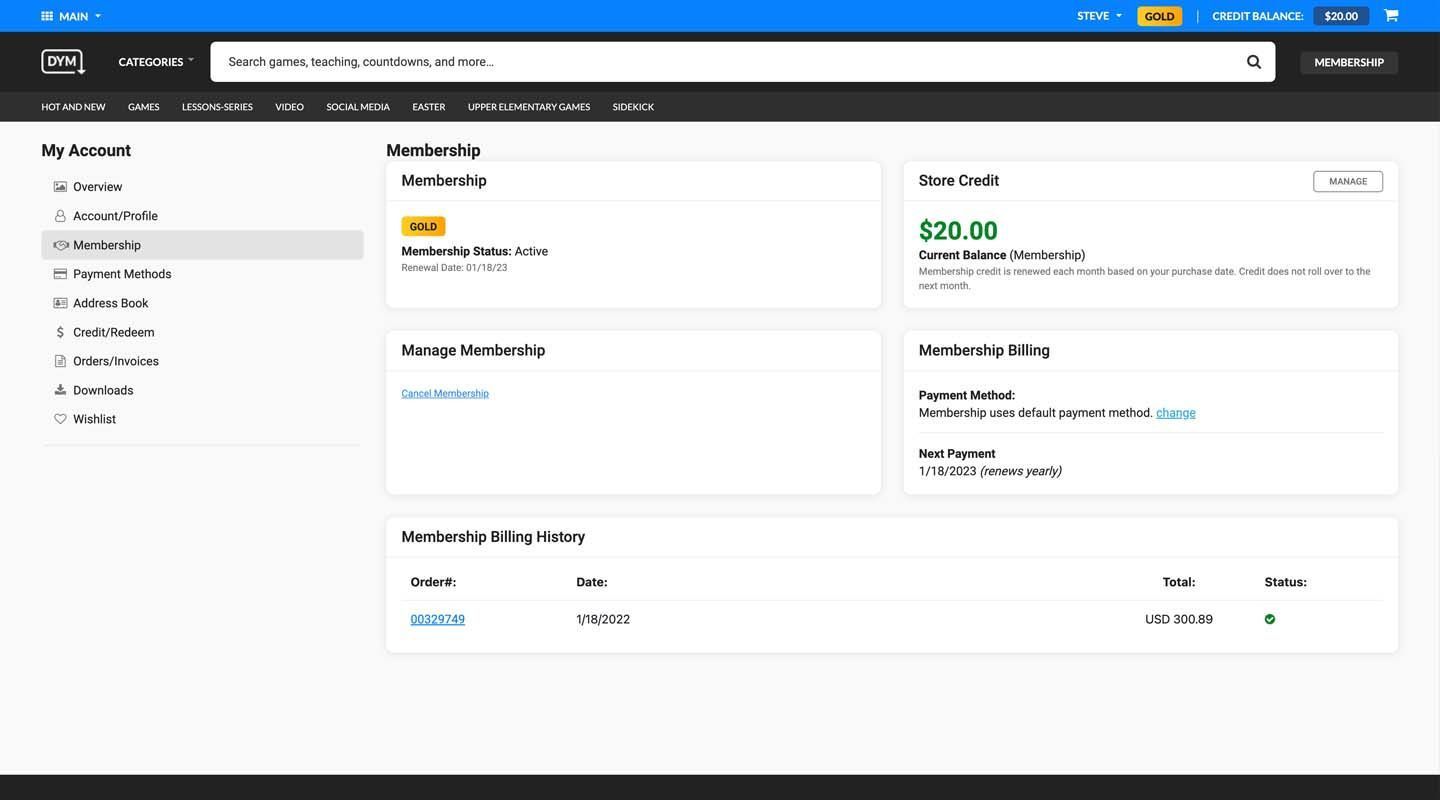Open Downloads in sidebar

point(103,390)
